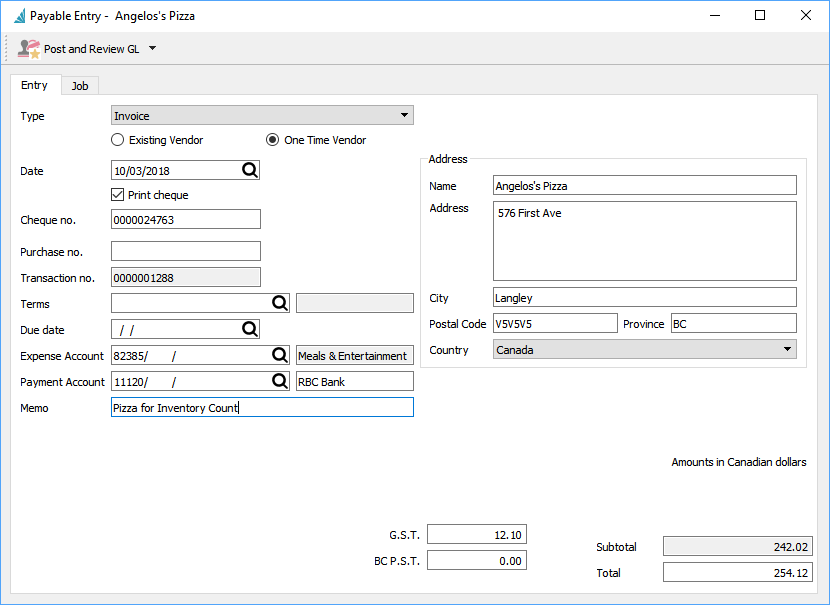Select the Entry tab
The width and height of the screenshot is (830, 605).
35,86
